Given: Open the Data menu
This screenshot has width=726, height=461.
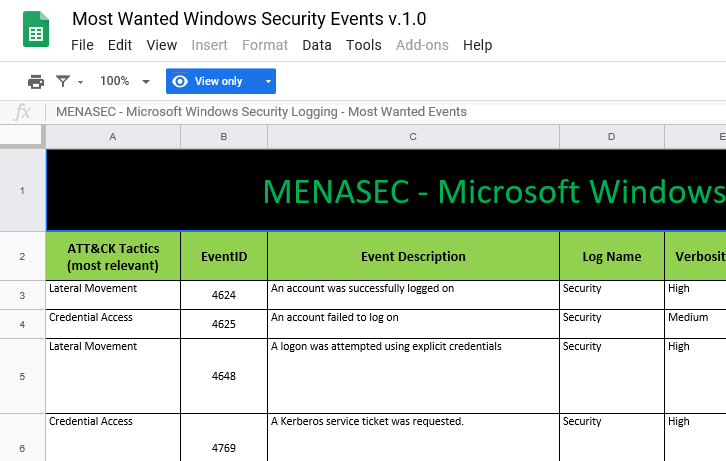Looking at the screenshot, I should pyautogui.click(x=317, y=45).
